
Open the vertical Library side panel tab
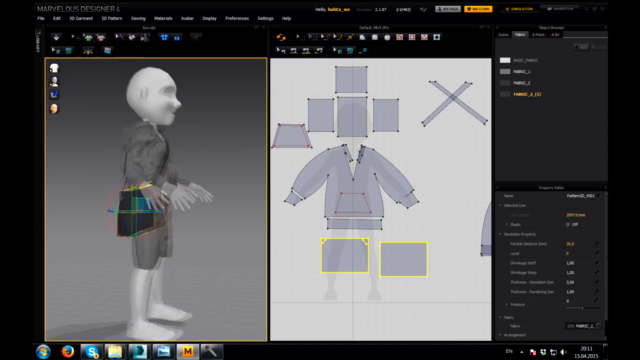[x=38, y=41]
